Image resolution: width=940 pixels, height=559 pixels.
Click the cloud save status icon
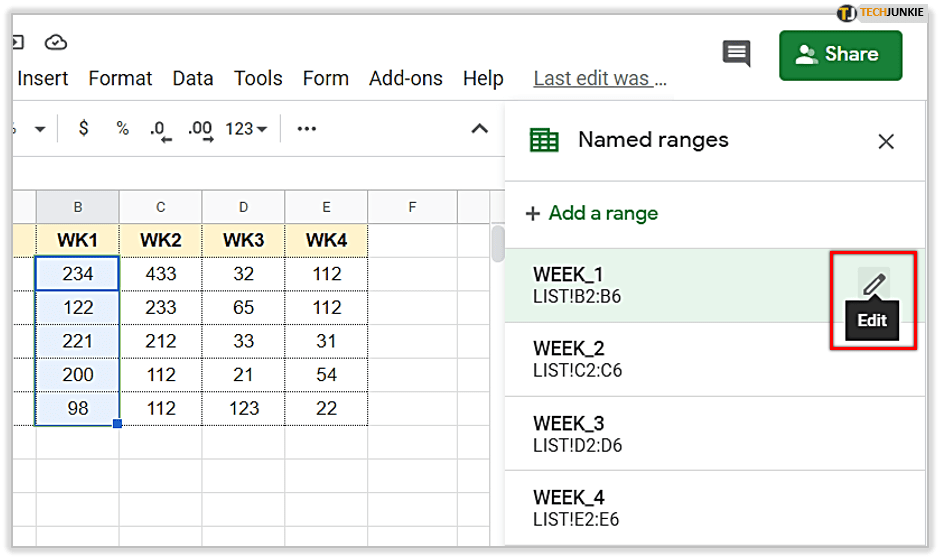pos(56,43)
